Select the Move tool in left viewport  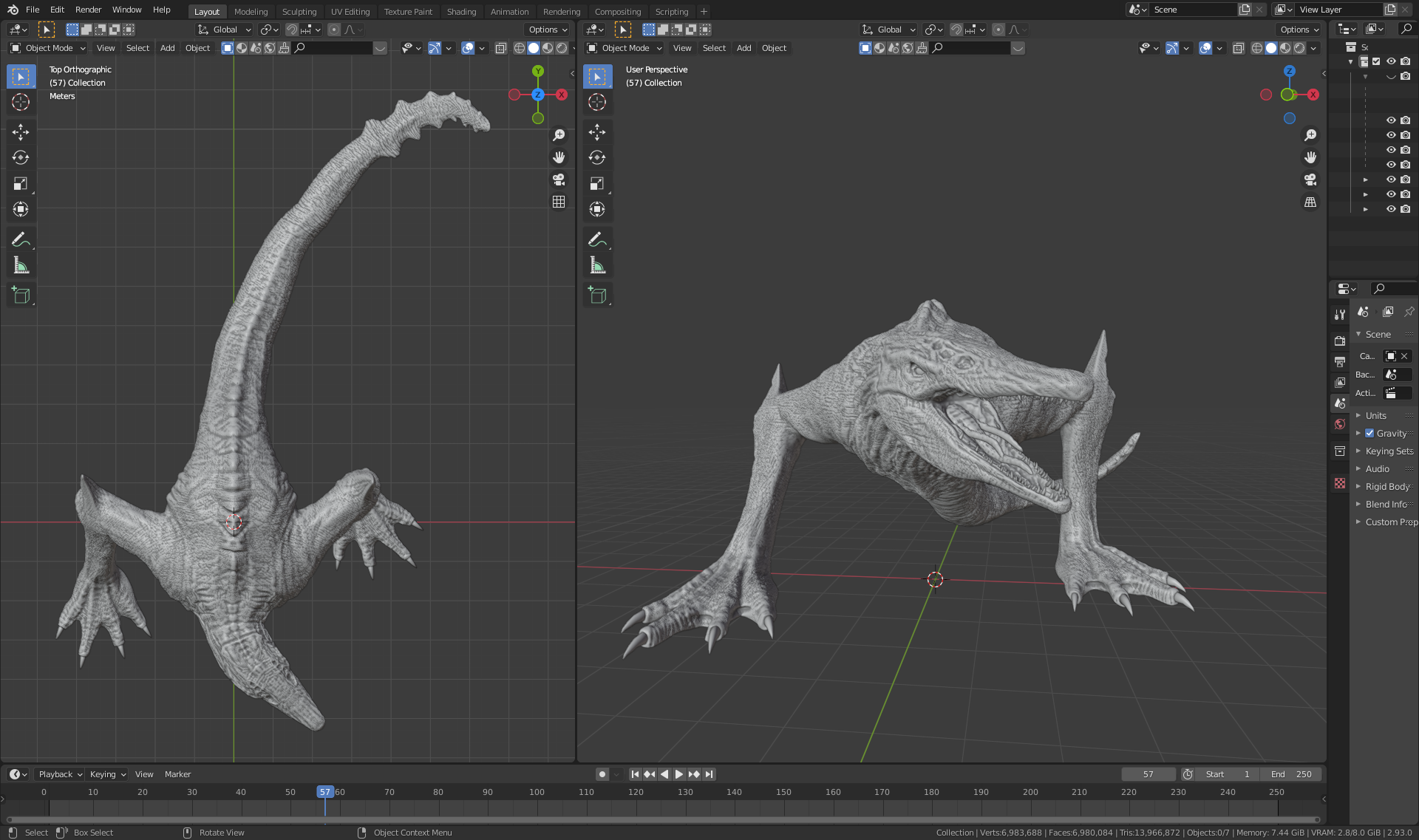coord(21,132)
